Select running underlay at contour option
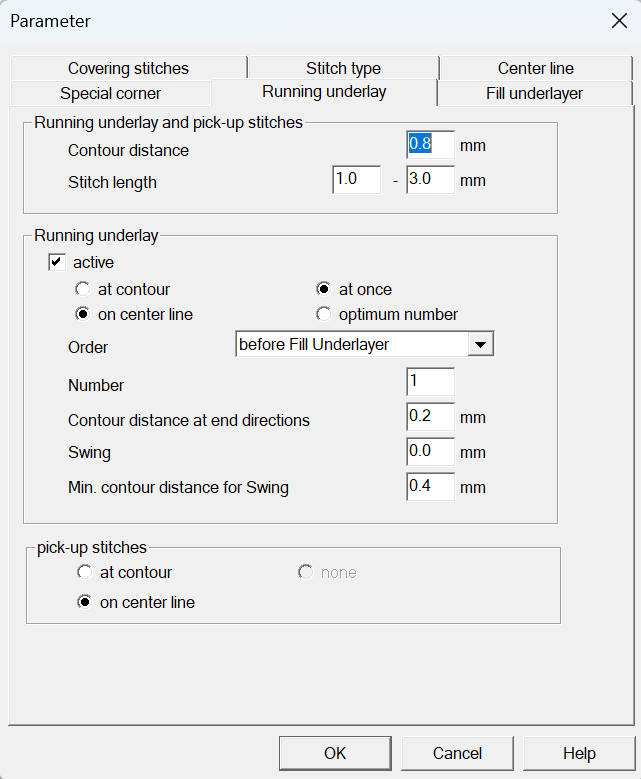Image resolution: width=641 pixels, height=779 pixels. 84,289
